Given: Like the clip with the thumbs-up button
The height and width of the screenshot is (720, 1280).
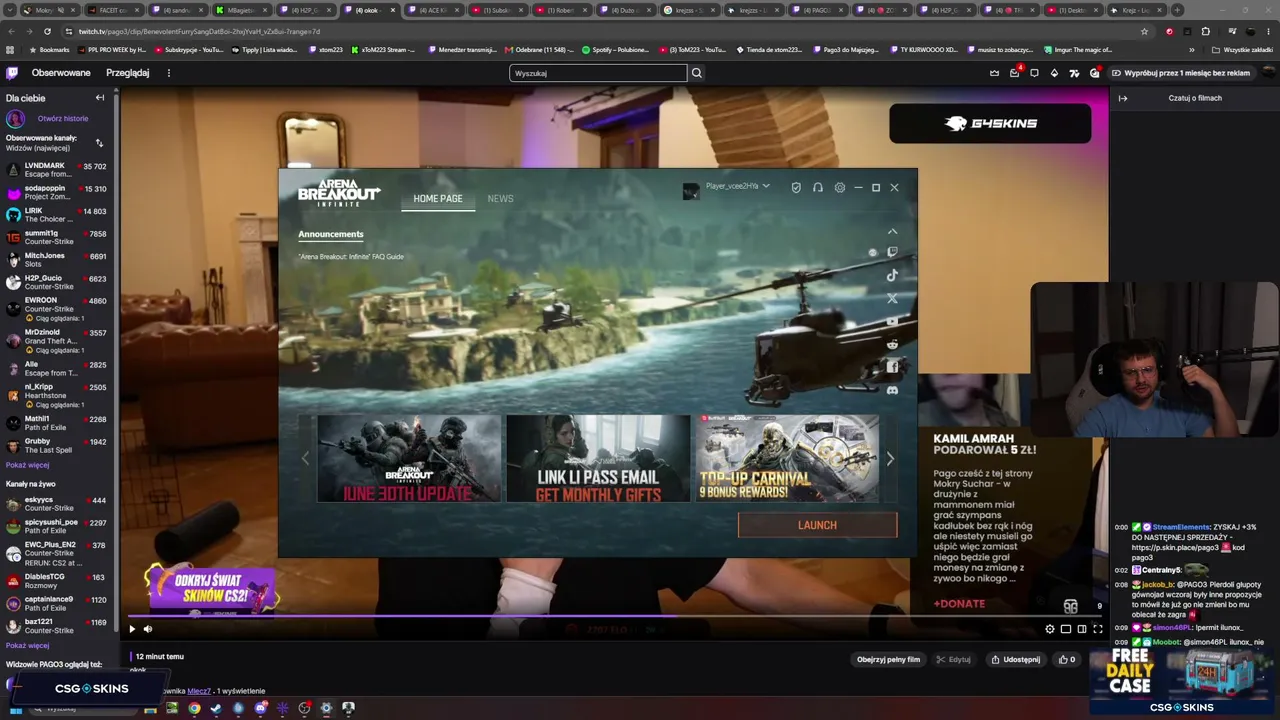Looking at the screenshot, I should pyautogui.click(x=1068, y=660).
